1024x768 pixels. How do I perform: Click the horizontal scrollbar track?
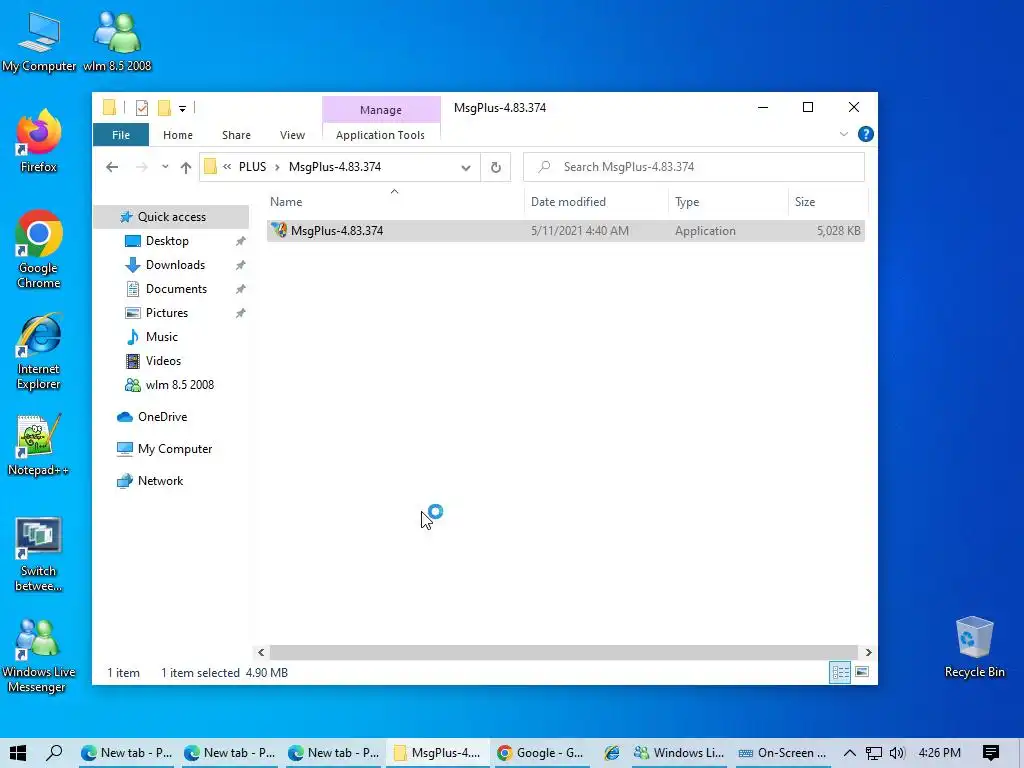coord(563,652)
